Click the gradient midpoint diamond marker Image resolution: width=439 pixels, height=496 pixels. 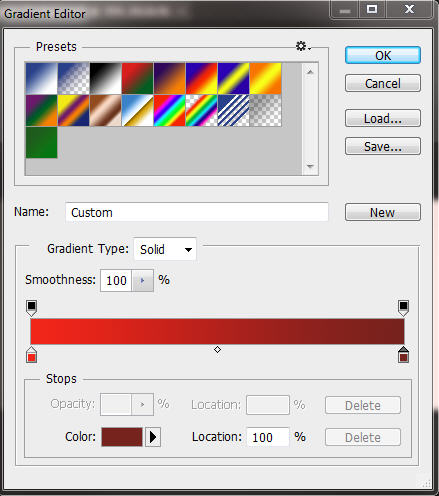point(217,349)
